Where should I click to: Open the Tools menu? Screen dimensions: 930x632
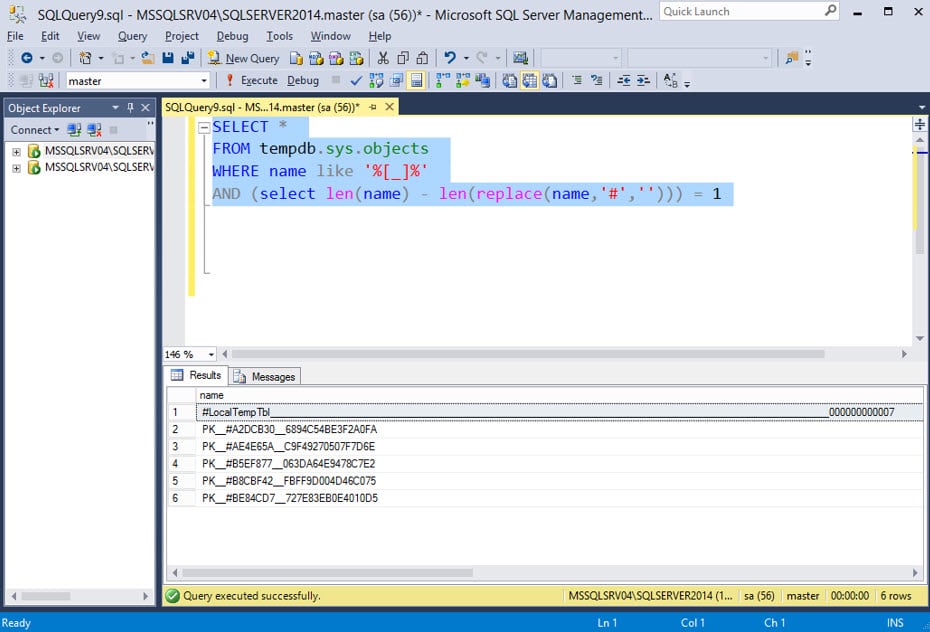click(279, 36)
